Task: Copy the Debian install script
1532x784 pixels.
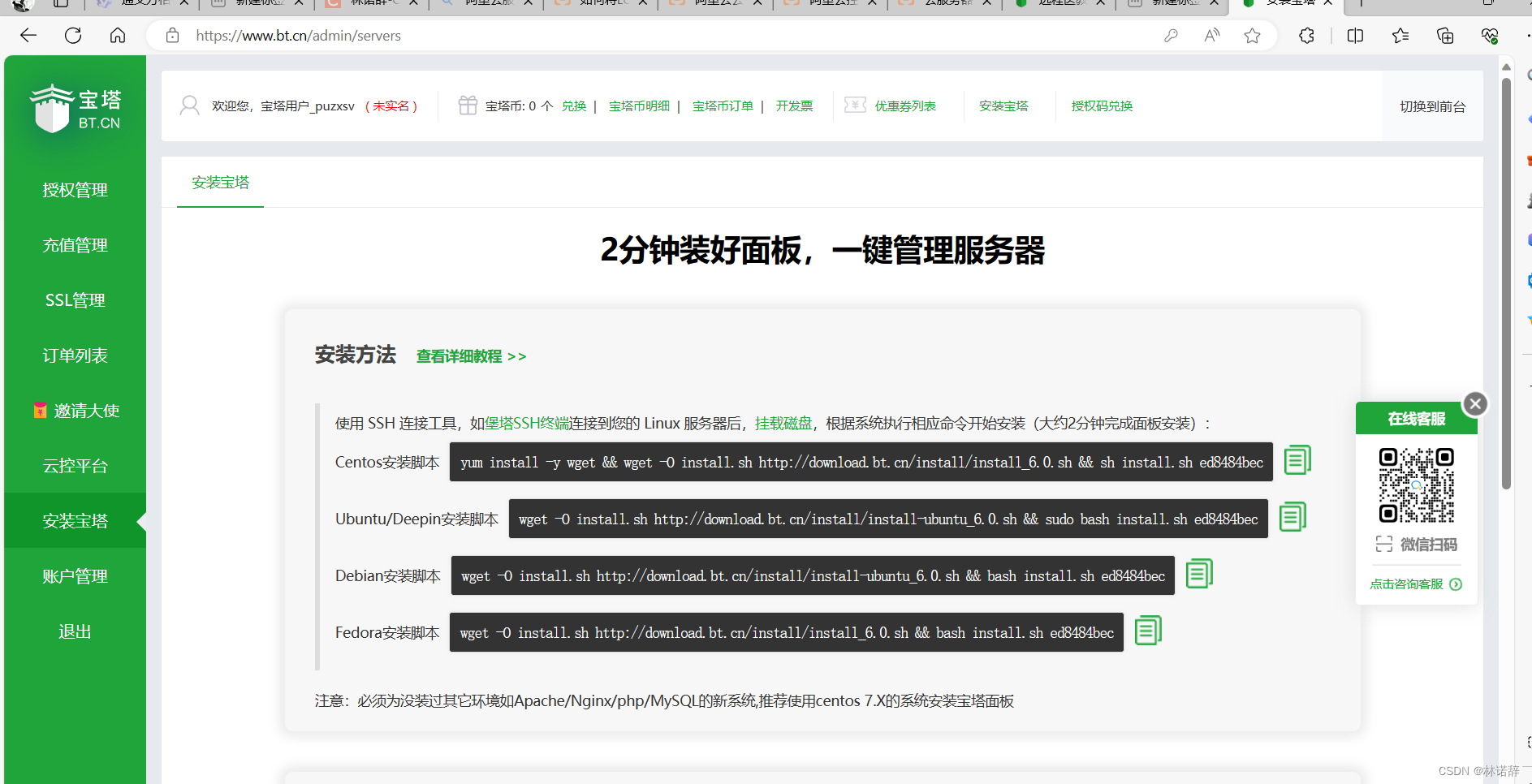Action: [1199, 574]
